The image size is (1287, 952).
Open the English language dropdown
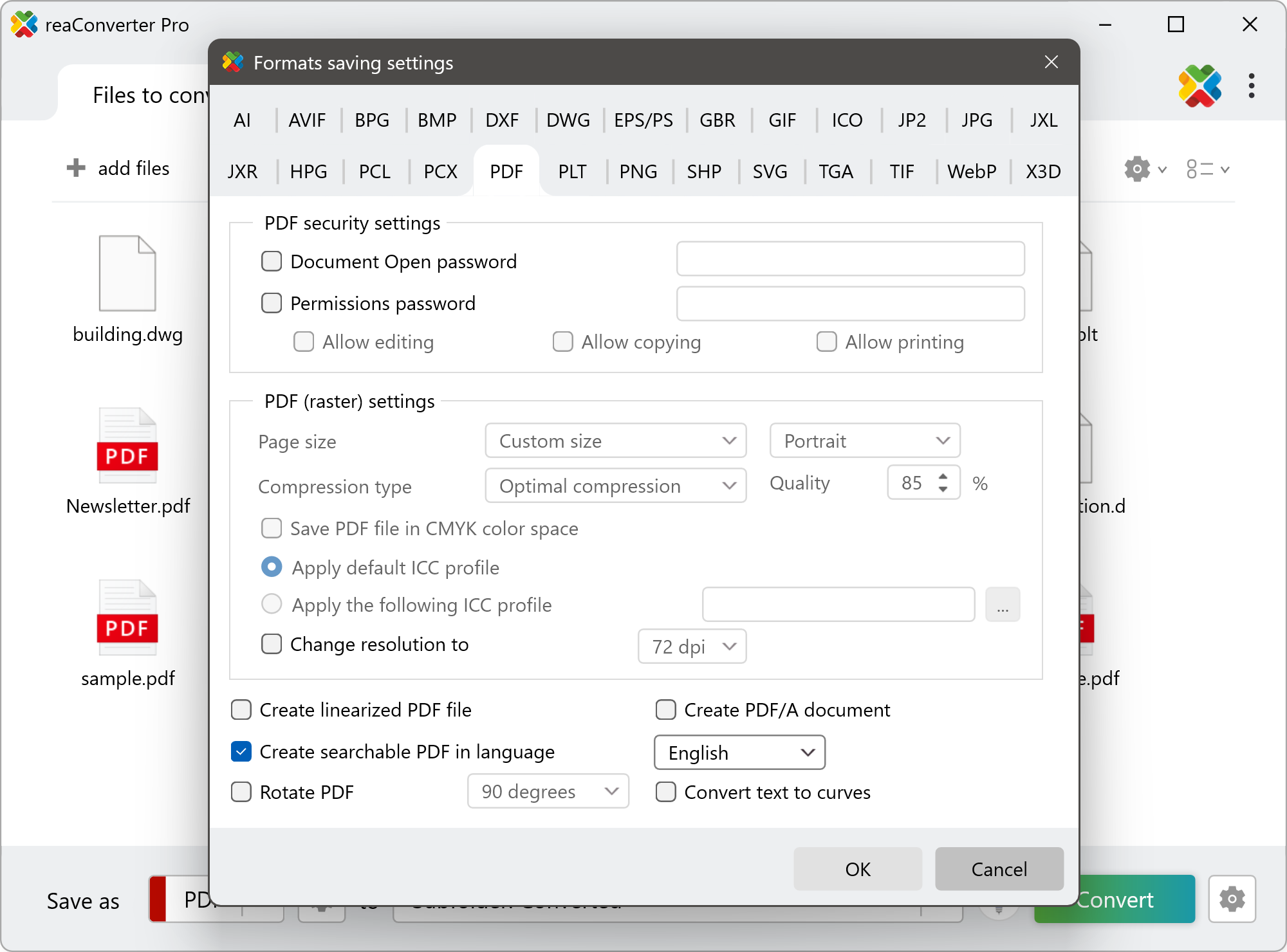pos(739,753)
